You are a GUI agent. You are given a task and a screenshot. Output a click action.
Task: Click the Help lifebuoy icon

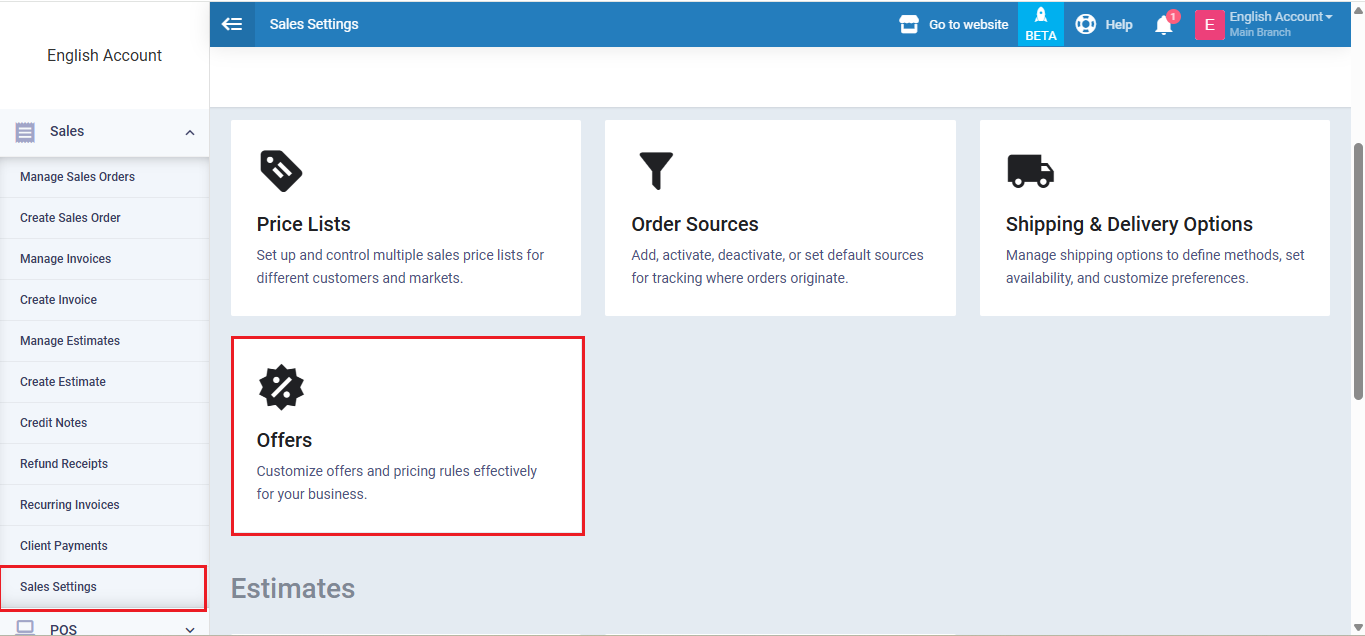pos(1086,24)
